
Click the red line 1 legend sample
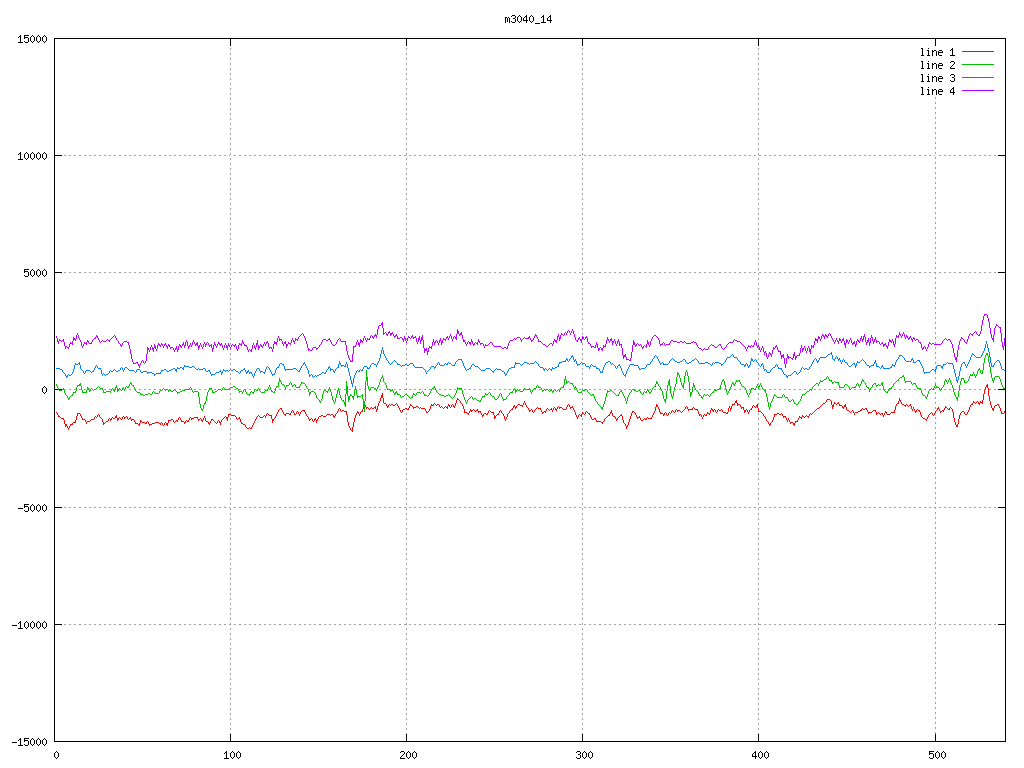click(x=978, y=52)
